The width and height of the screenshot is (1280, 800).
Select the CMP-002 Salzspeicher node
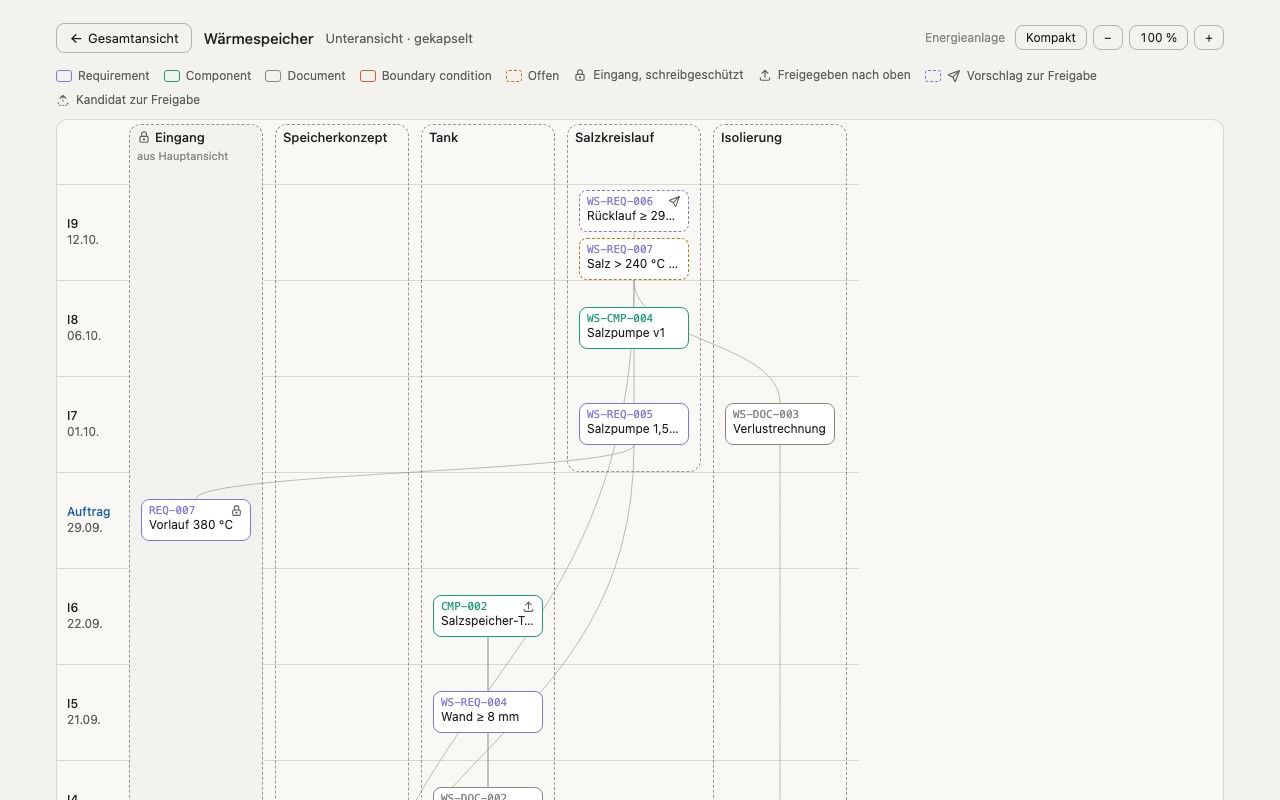(x=488, y=616)
